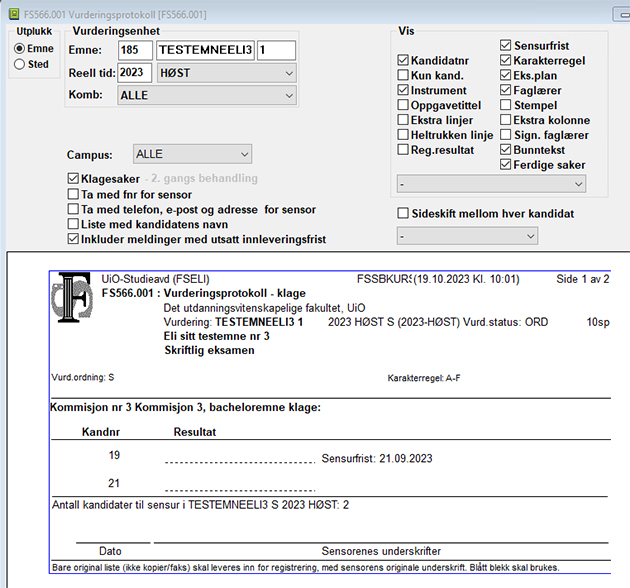The width and height of the screenshot is (630, 588).
Task: Check the Reg.resultat checkbox
Action: point(403,150)
